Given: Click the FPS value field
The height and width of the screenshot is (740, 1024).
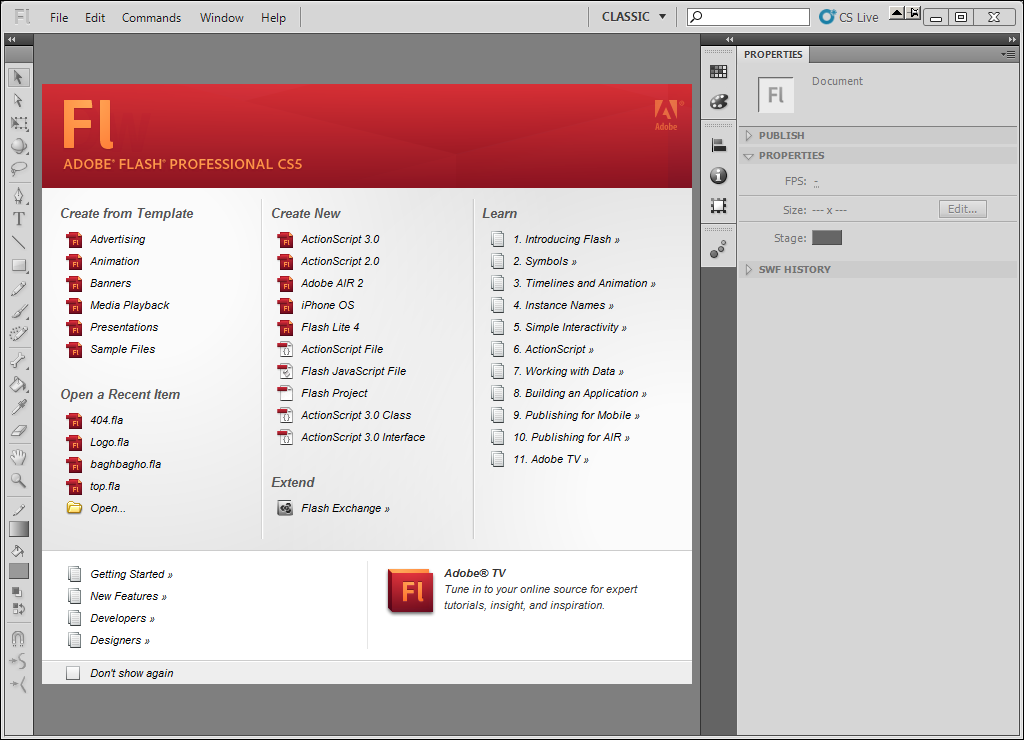Looking at the screenshot, I should click(x=817, y=181).
